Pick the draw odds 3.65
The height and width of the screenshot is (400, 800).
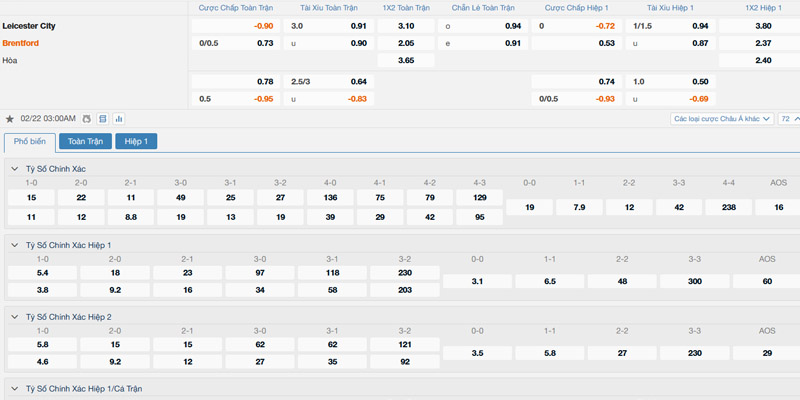pyautogui.click(x=406, y=60)
